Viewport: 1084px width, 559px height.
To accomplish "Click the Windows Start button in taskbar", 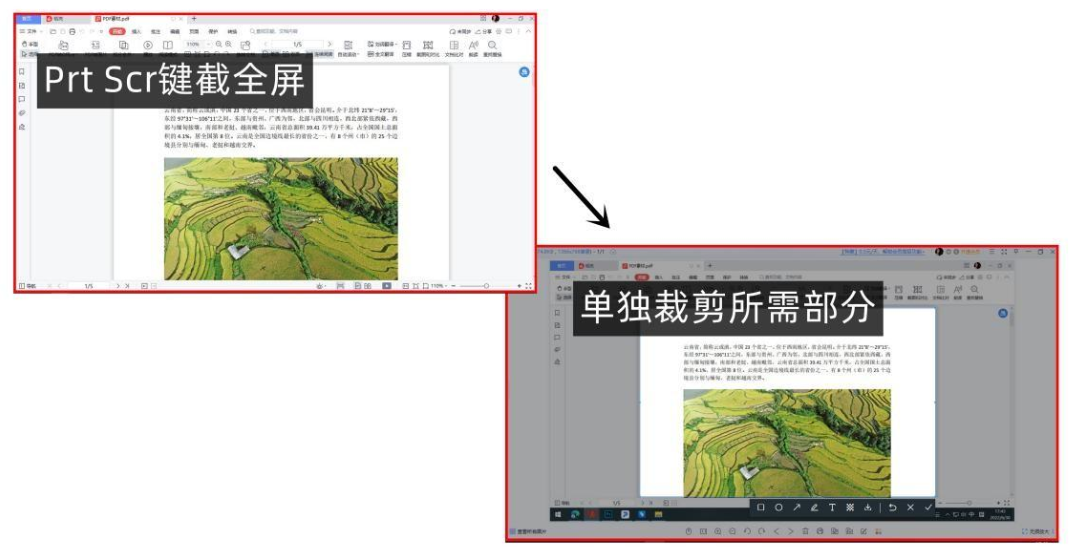I will click(558, 514).
